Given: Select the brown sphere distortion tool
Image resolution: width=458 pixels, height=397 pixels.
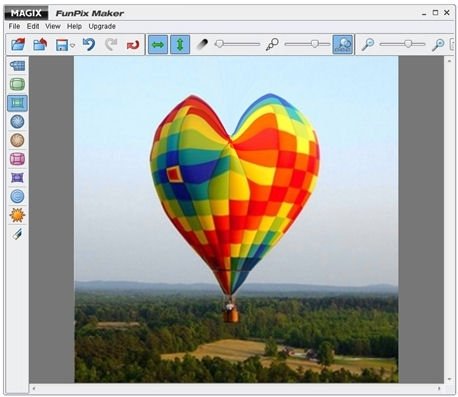Looking at the screenshot, I should [17, 140].
